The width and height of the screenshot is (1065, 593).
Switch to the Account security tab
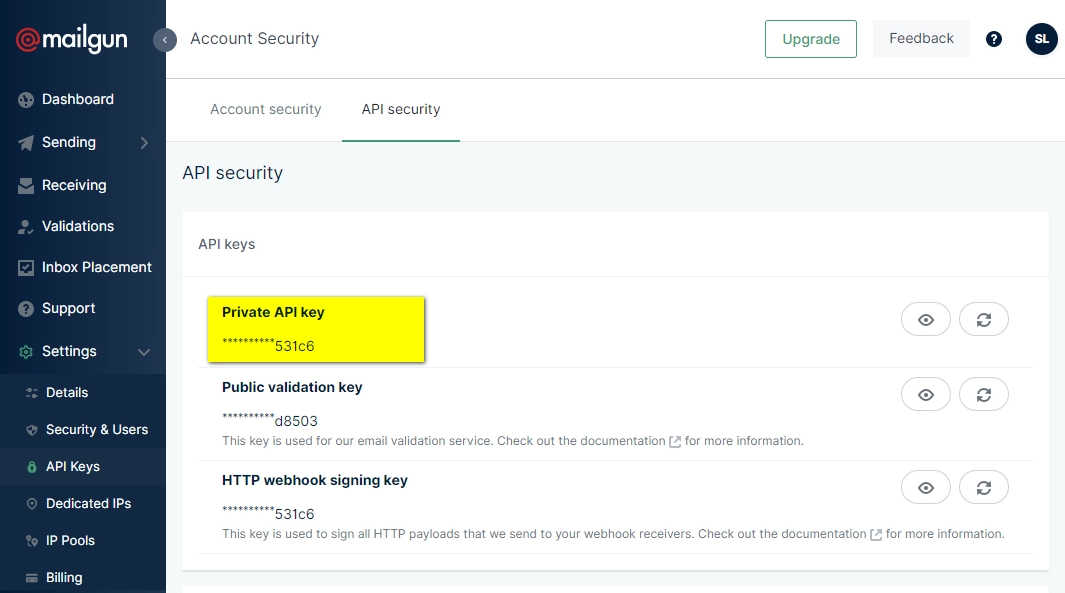(265, 109)
